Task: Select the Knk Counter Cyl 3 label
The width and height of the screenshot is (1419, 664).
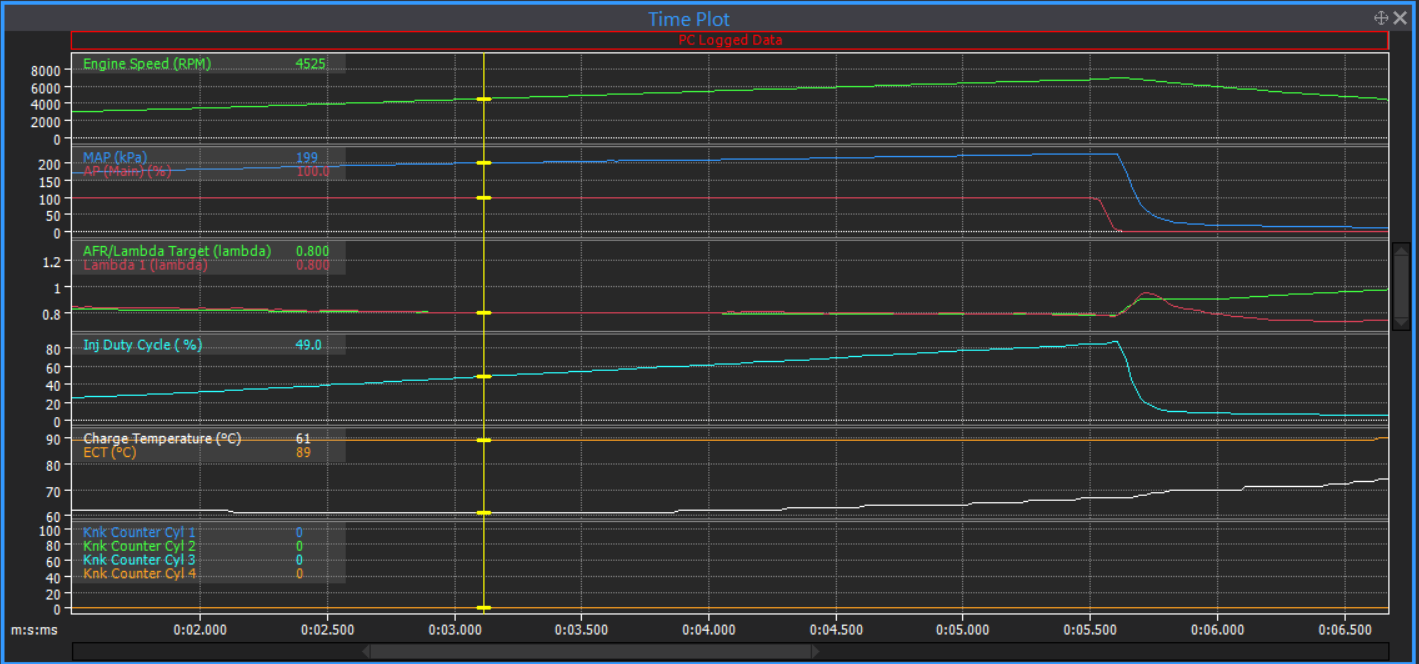Action: pos(140,560)
